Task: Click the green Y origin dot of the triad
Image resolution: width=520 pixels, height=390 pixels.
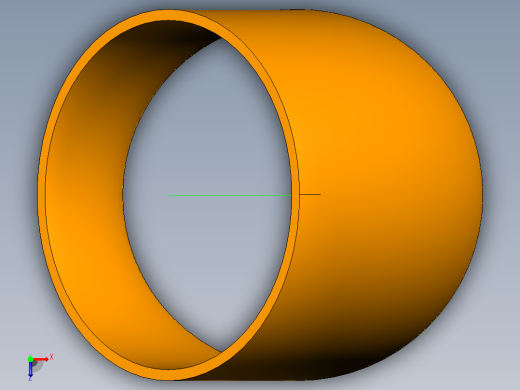Action: pyautogui.click(x=30, y=359)
